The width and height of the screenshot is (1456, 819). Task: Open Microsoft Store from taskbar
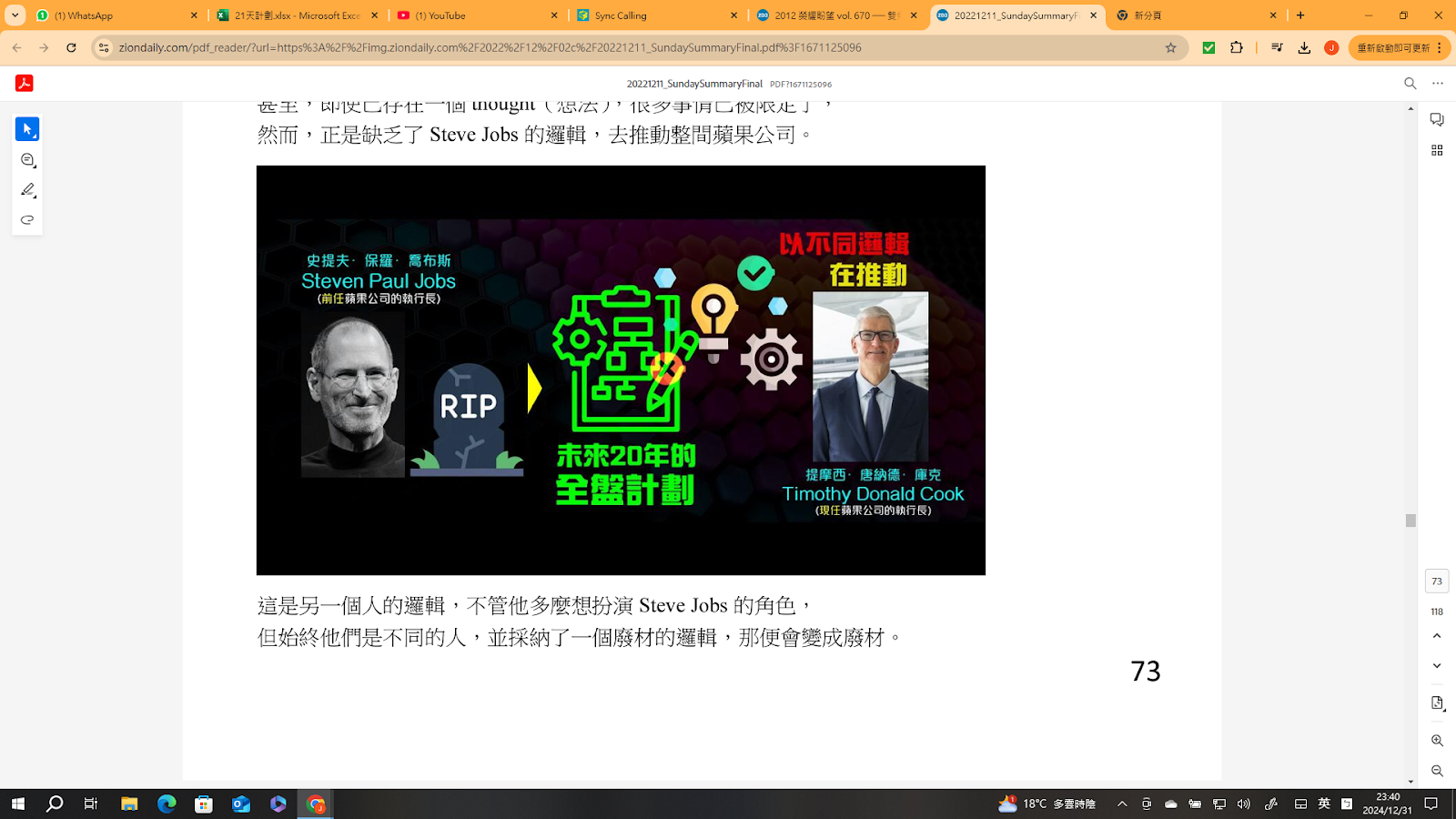(x=204, y=804)
